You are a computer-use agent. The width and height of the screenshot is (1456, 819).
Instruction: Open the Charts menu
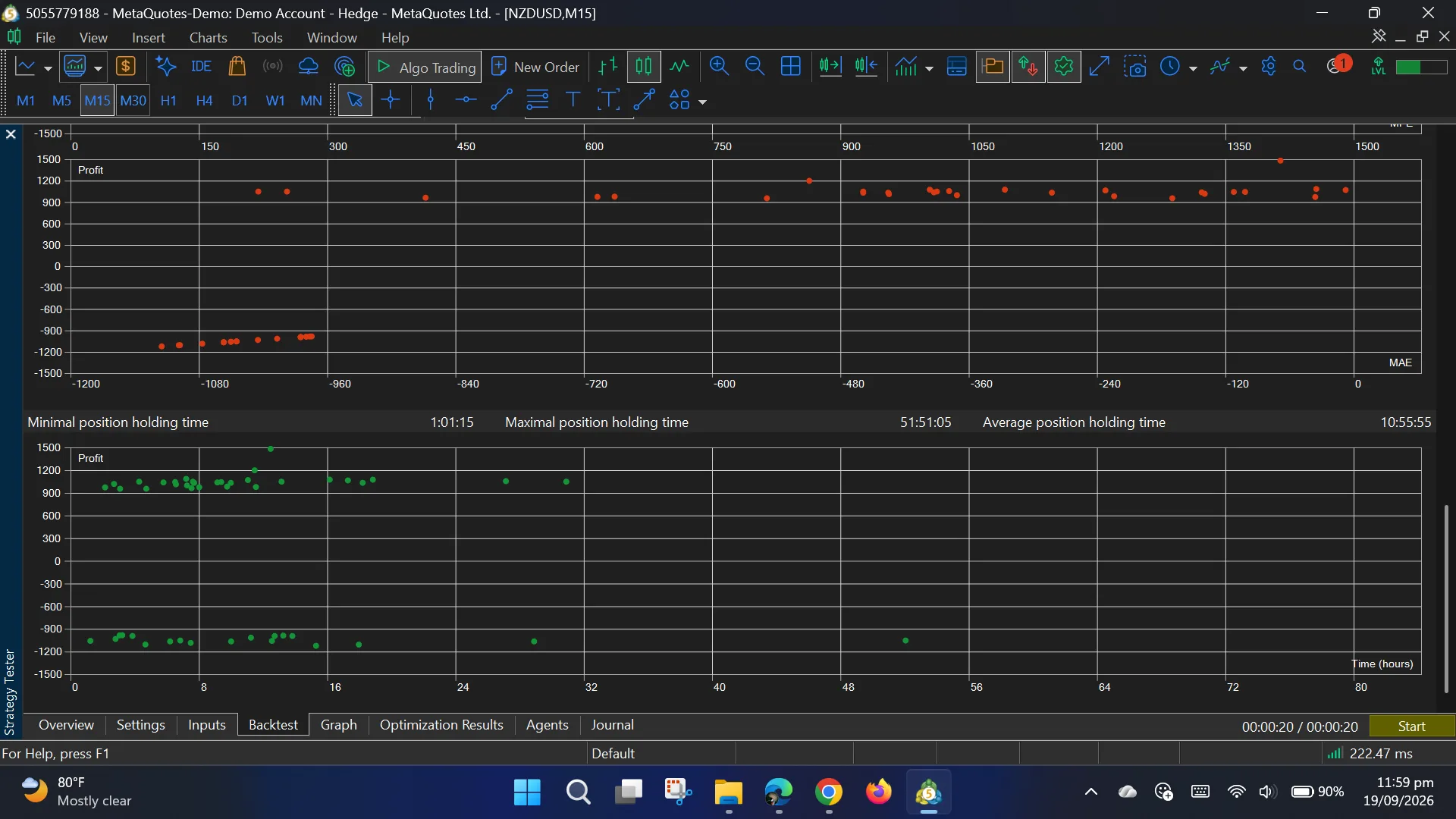click(x=208, y=37)
